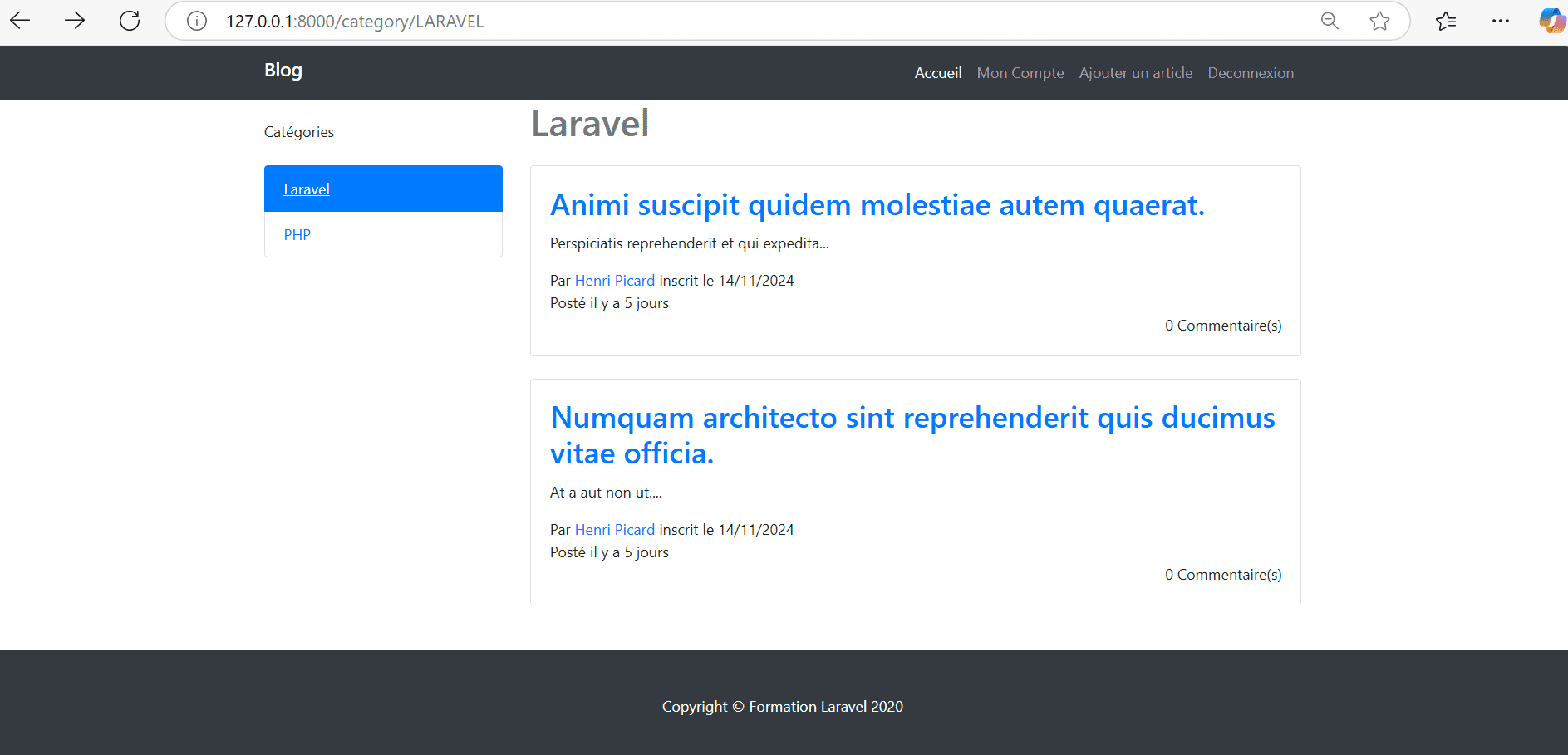This screenshot has width=1568, height=755.
Task: Go forward with the browser forward arrow
Action: click(75, 21)
